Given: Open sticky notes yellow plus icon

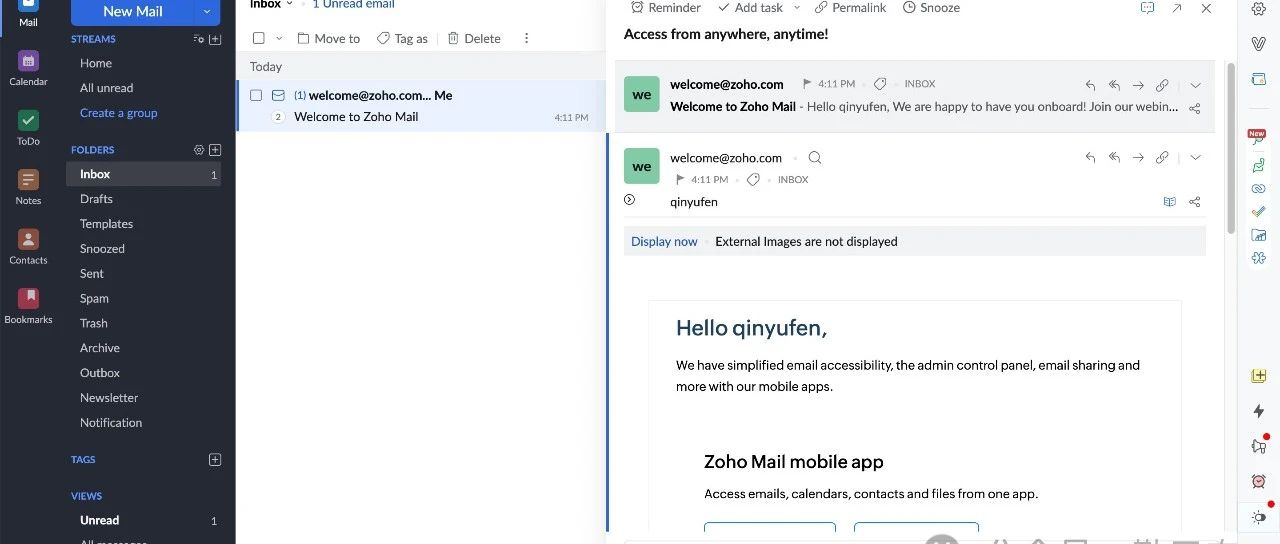Looking at the screenshot, I should point(1259,376).
